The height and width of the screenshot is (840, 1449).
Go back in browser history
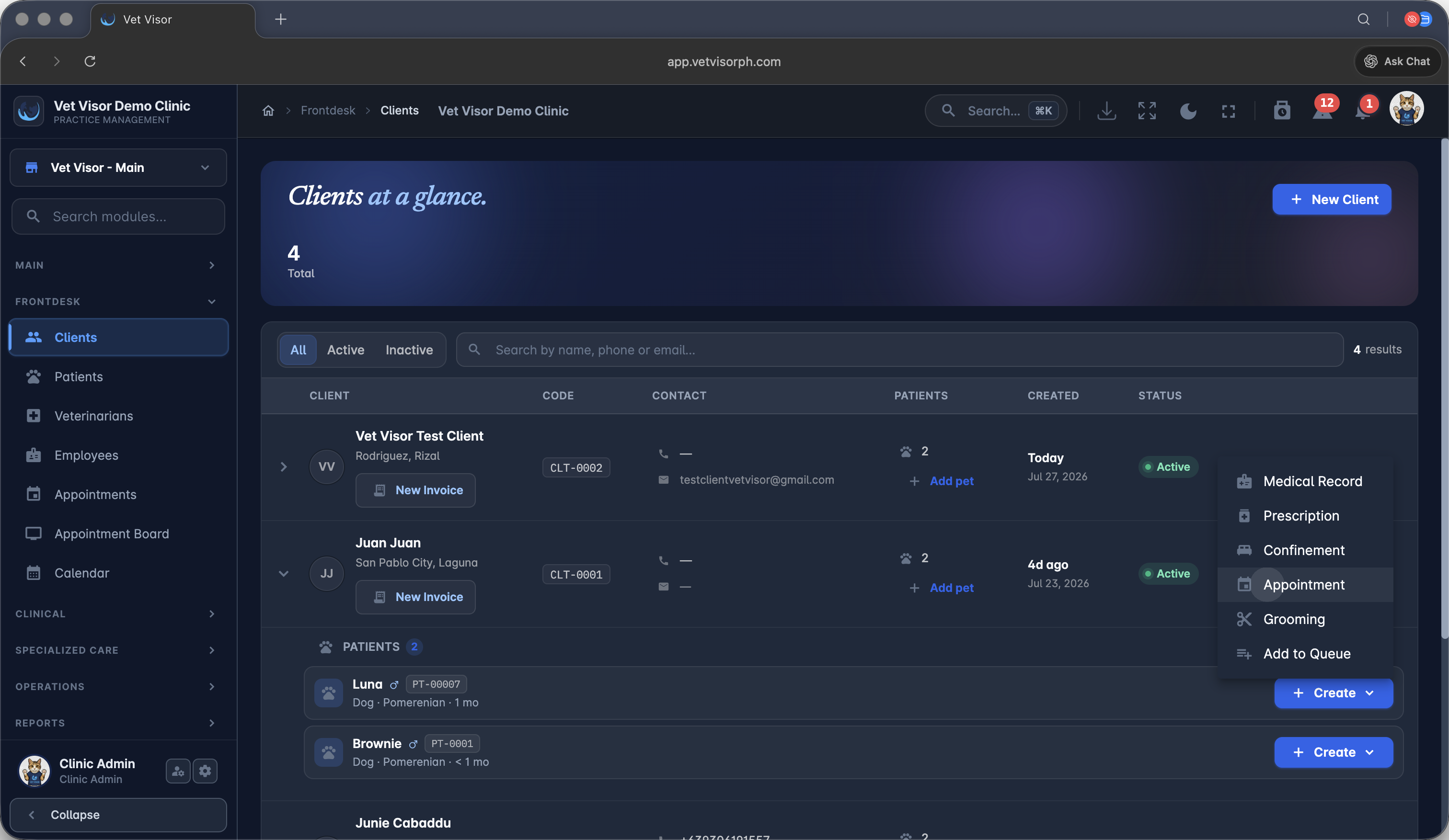pyautogui.click(x=23, y=61)
